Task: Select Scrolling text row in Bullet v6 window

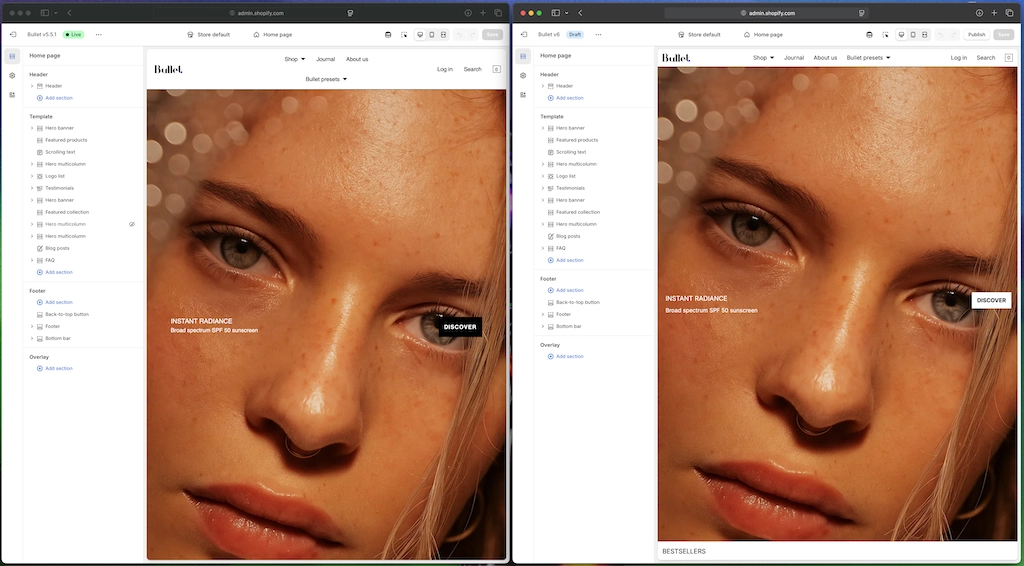Action: click(x=594, y=152)
